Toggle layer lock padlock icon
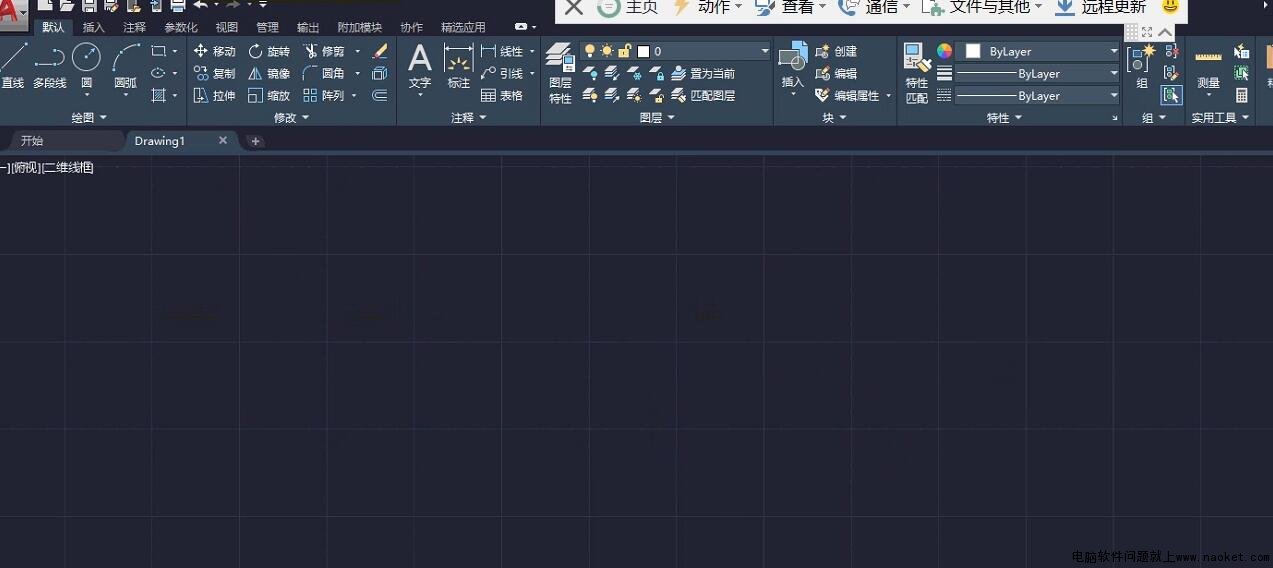This screenshot has height=568, width=1273. tap(624, 51)
